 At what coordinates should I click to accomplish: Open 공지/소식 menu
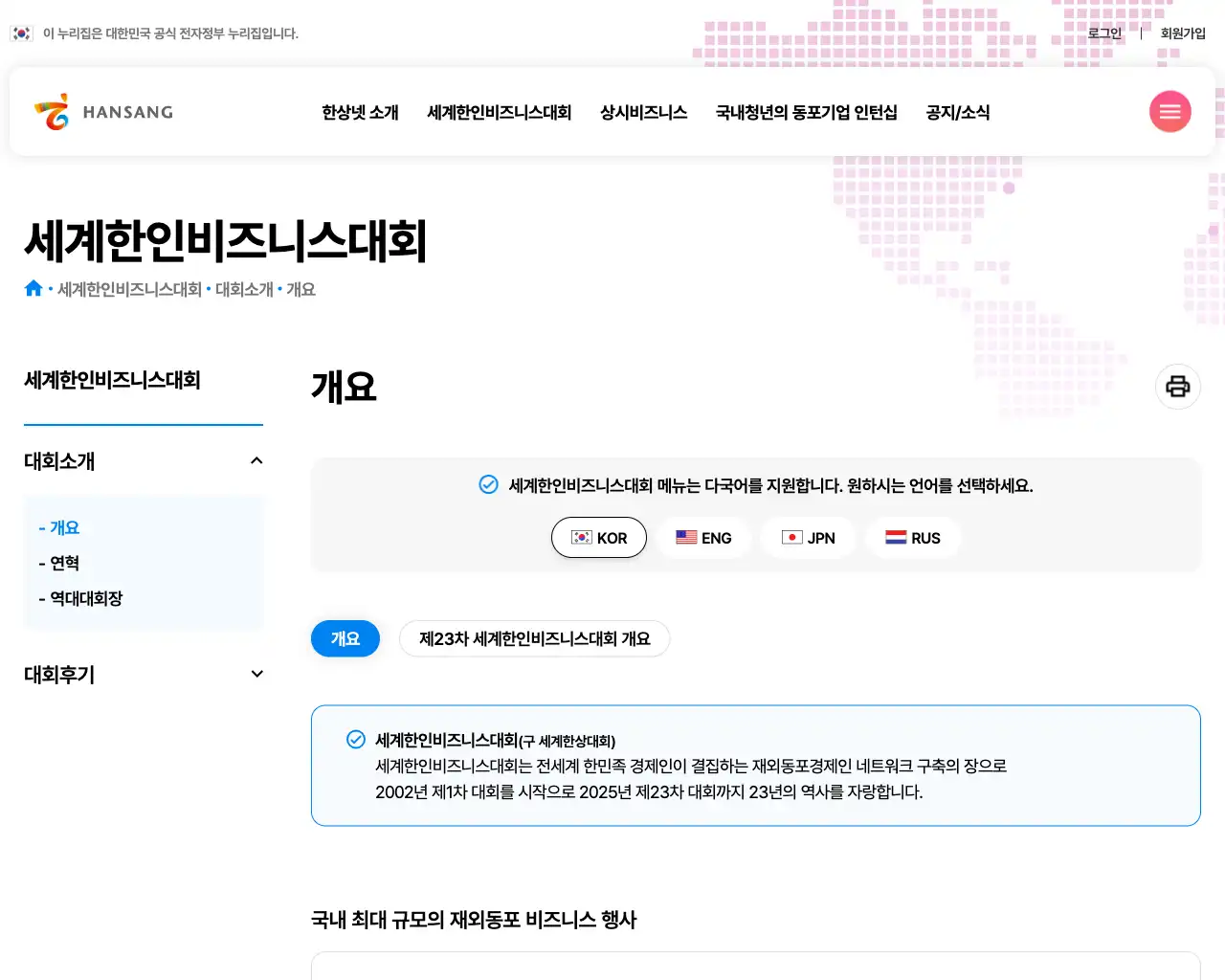pyautogui.click(x=958, y=112)
